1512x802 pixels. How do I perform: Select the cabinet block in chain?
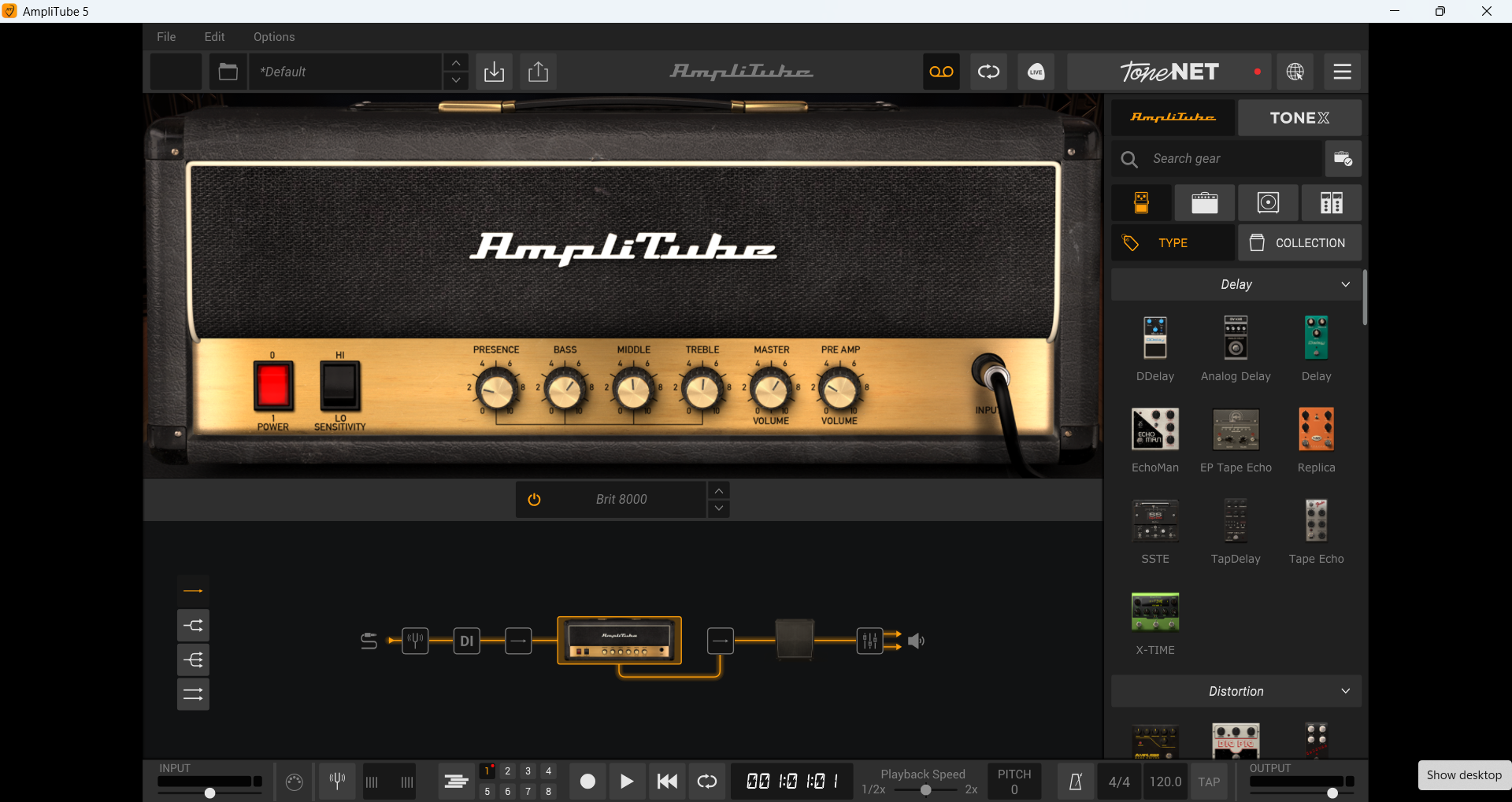[795, 639]
